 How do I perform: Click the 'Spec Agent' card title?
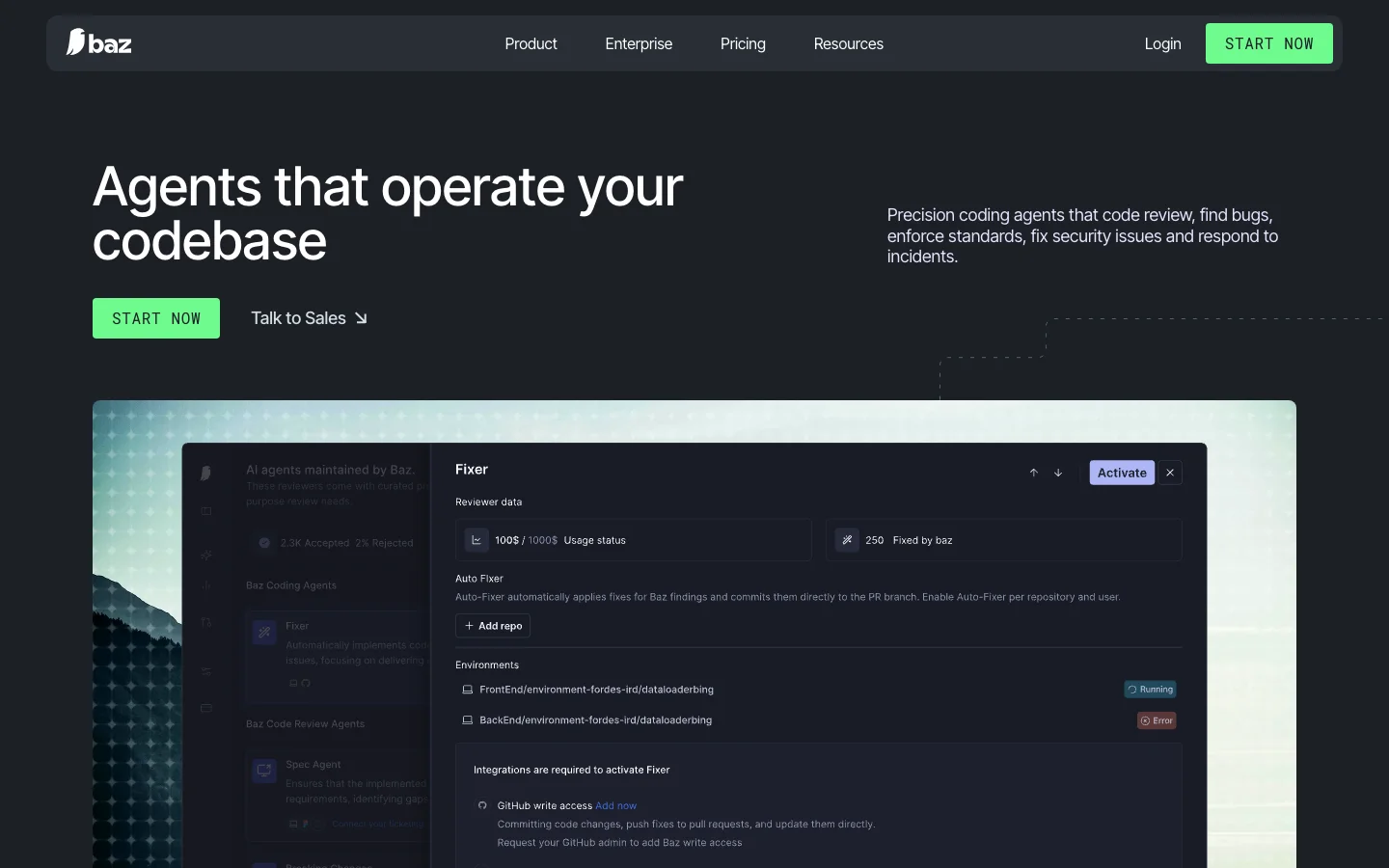[313, 765]
